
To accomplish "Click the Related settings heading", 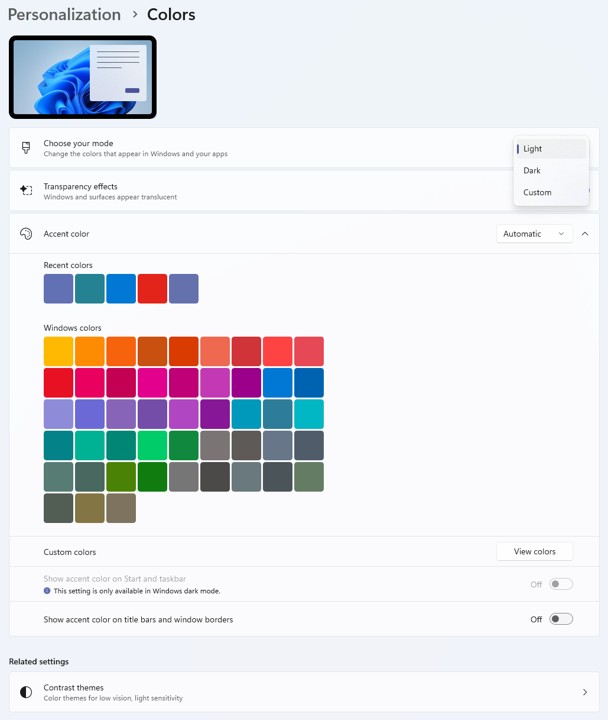I will point(39,662).
